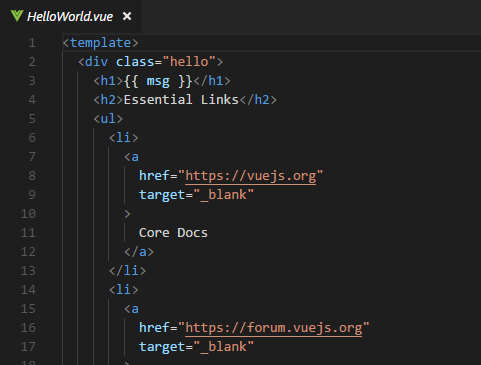Open the https://forum.vuejs.org link
This screenshot has width=481, height=365.
coord(274,328)
